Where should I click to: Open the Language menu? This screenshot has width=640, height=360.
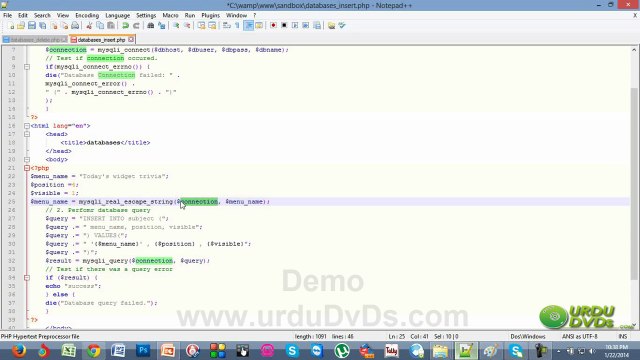(118, 16)
